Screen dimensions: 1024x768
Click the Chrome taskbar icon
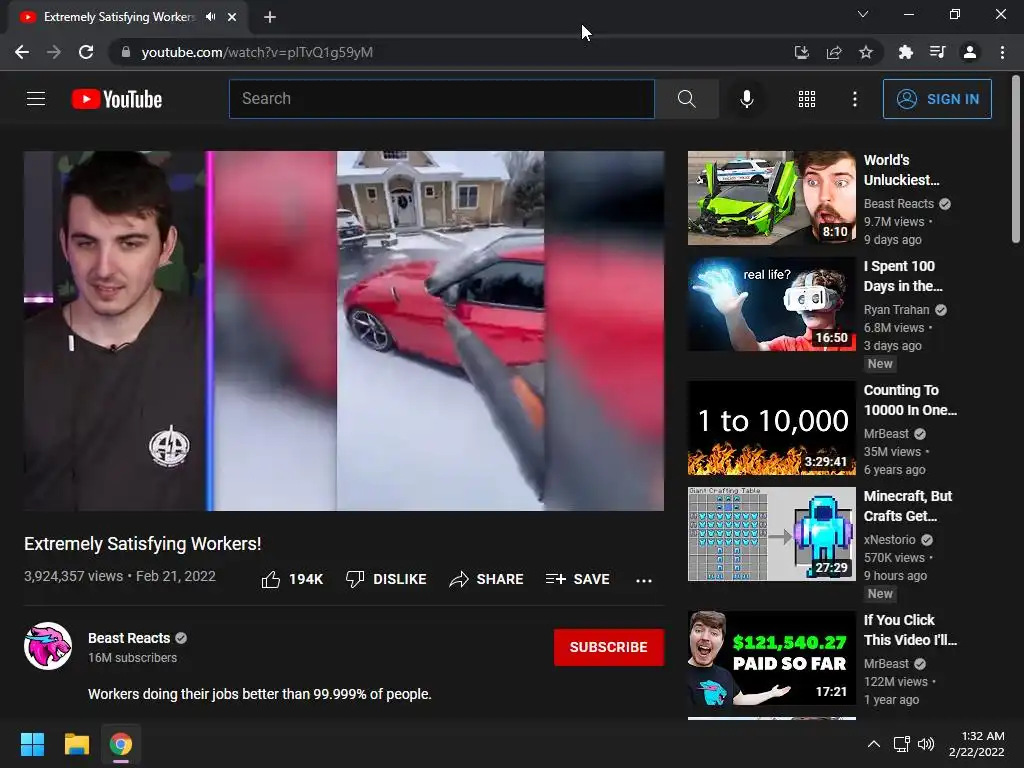(121, 744)
